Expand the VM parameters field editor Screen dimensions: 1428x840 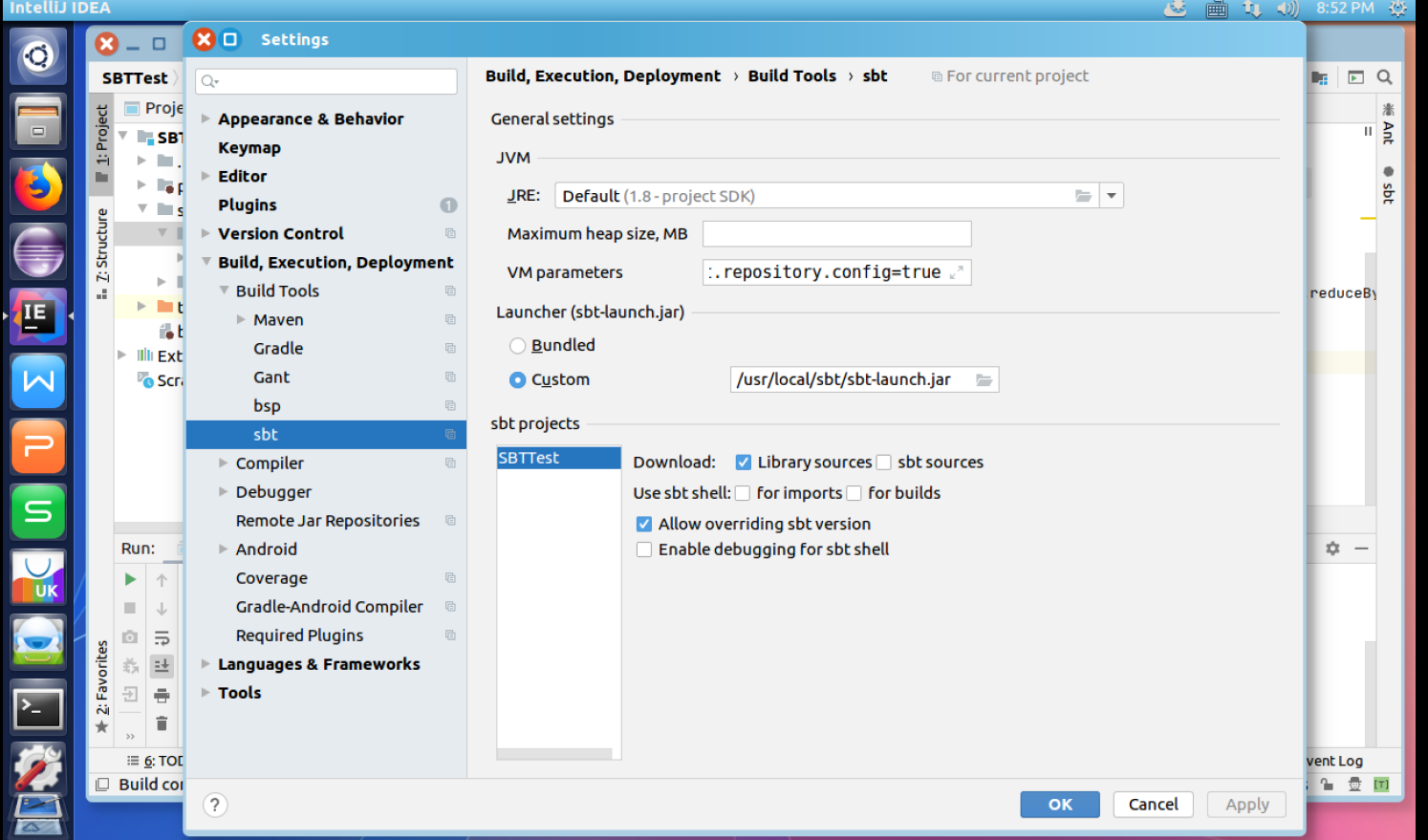click(x=956, y=272)
